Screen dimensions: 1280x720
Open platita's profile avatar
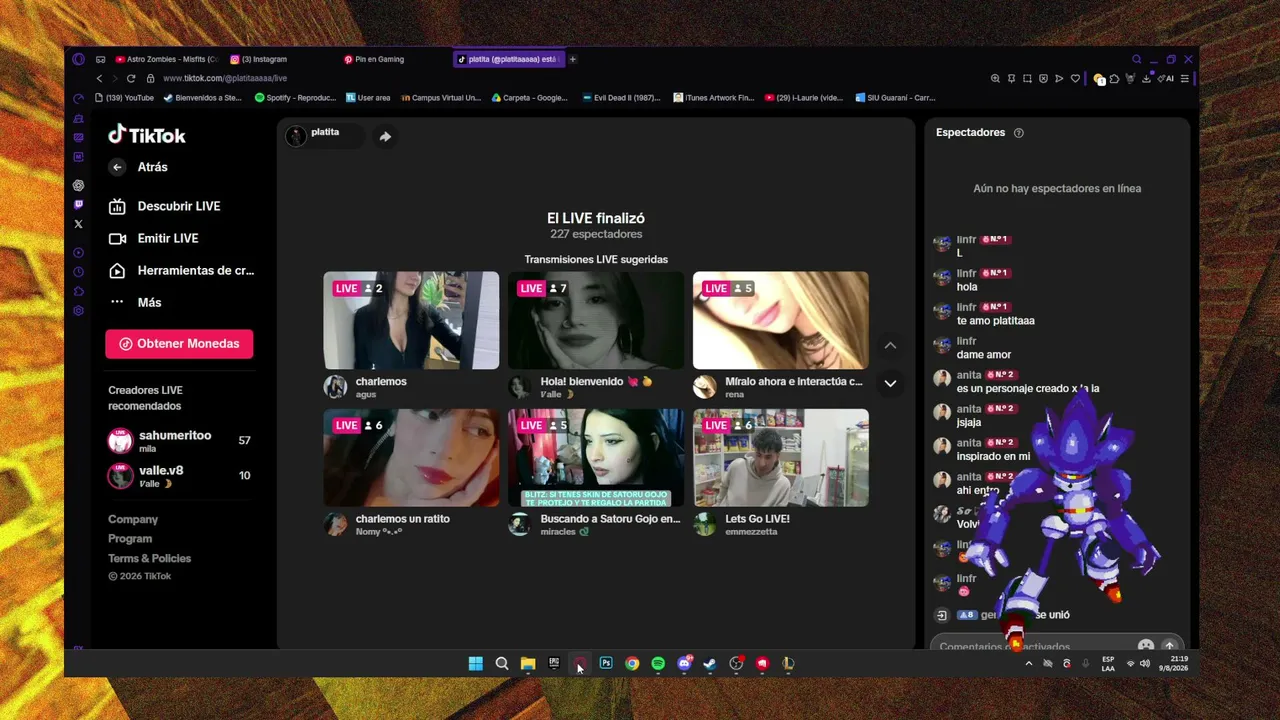296,136
